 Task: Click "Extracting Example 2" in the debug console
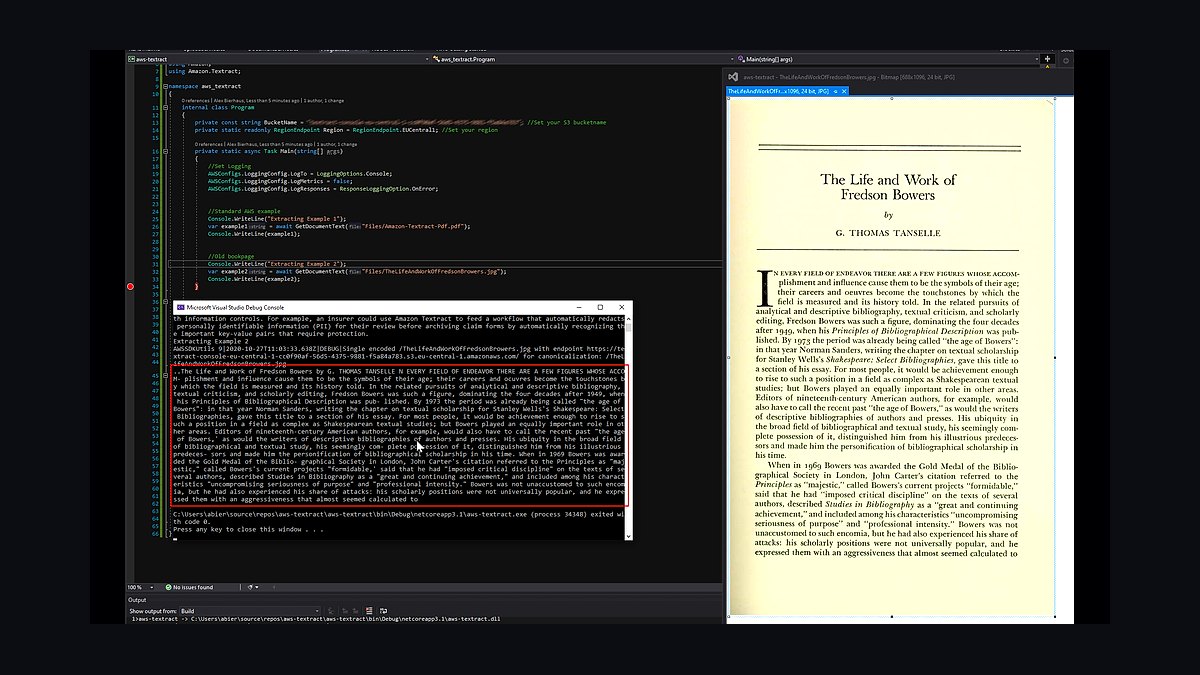209,340
